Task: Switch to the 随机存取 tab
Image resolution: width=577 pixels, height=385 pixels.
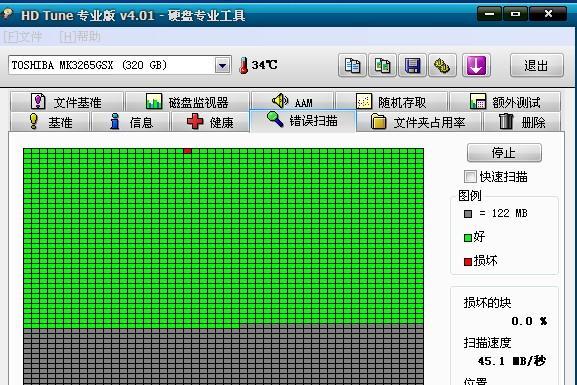Action: [x=391, y=102]
